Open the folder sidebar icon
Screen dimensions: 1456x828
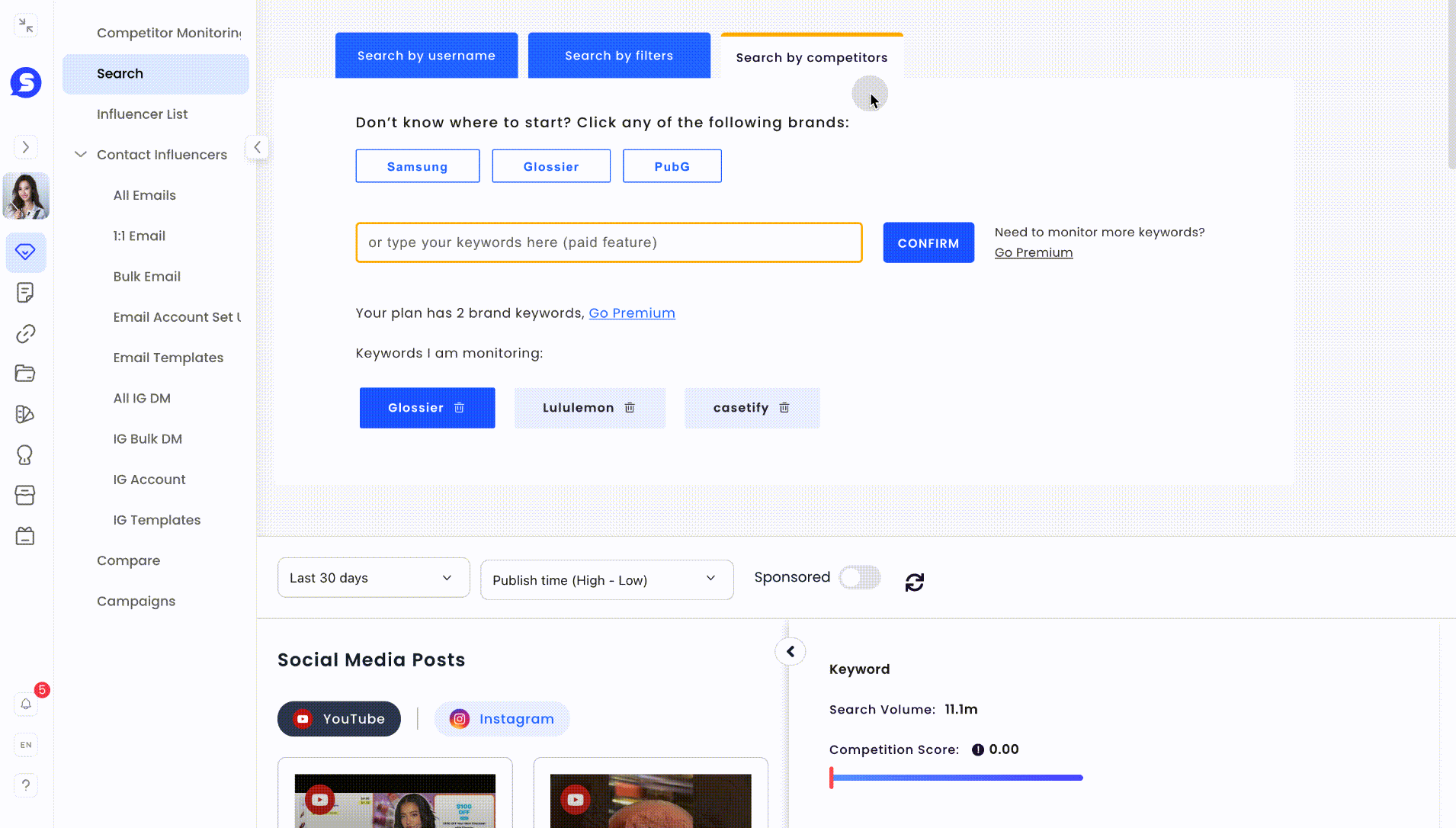tap(25, 374)
